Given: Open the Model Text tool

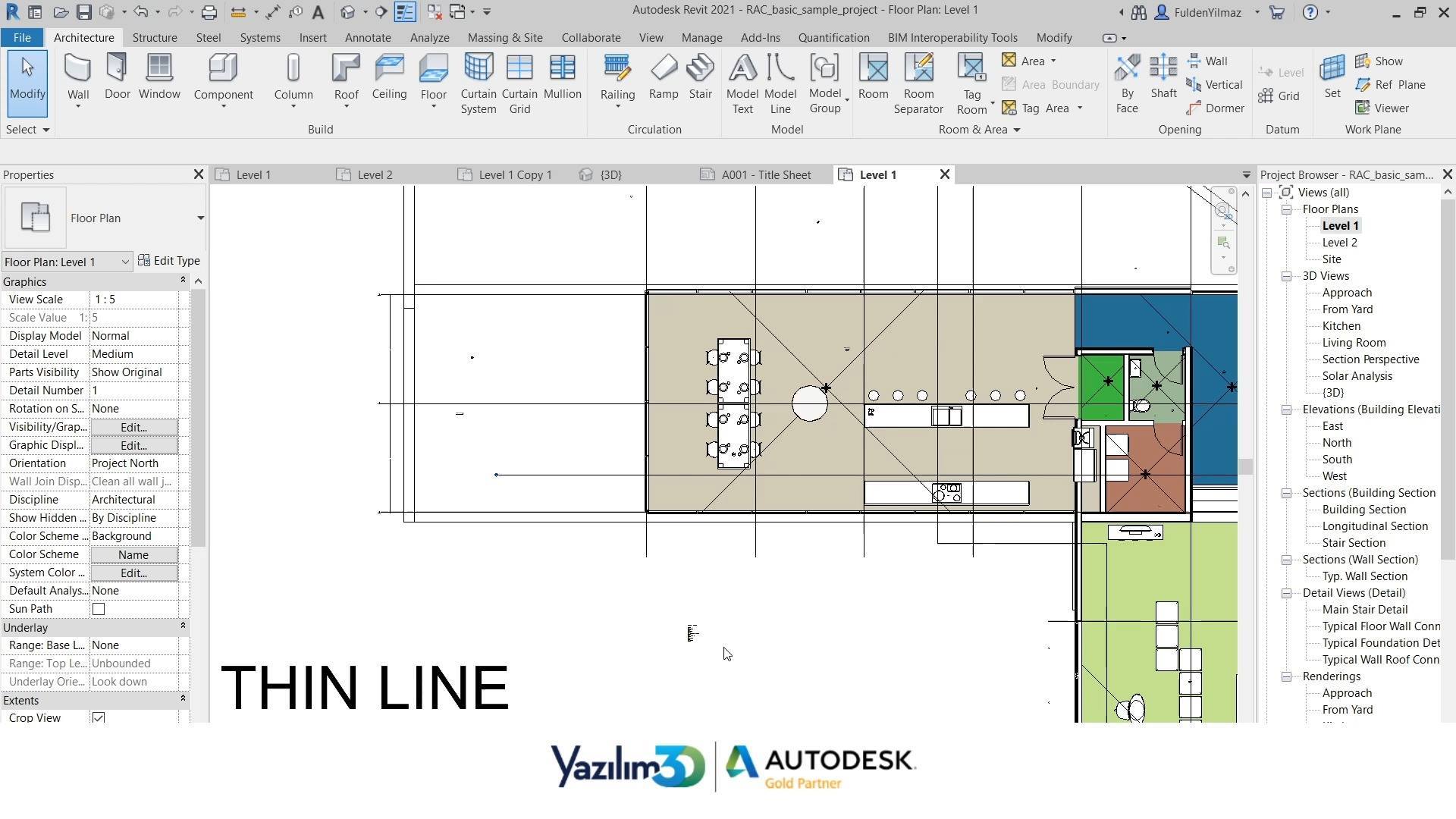Looking at the screenshot, I should pyautogui.click(x=742, y=84).
